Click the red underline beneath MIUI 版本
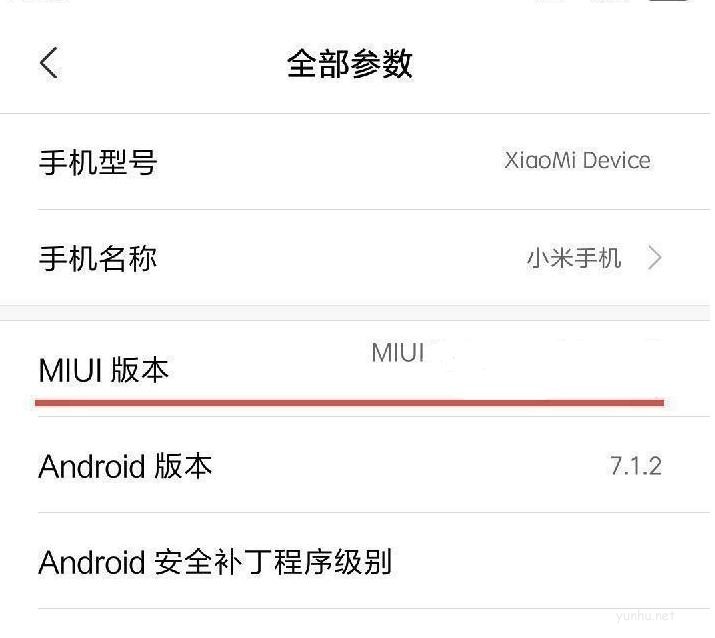715x638 pixels. (x=349, y=402)
